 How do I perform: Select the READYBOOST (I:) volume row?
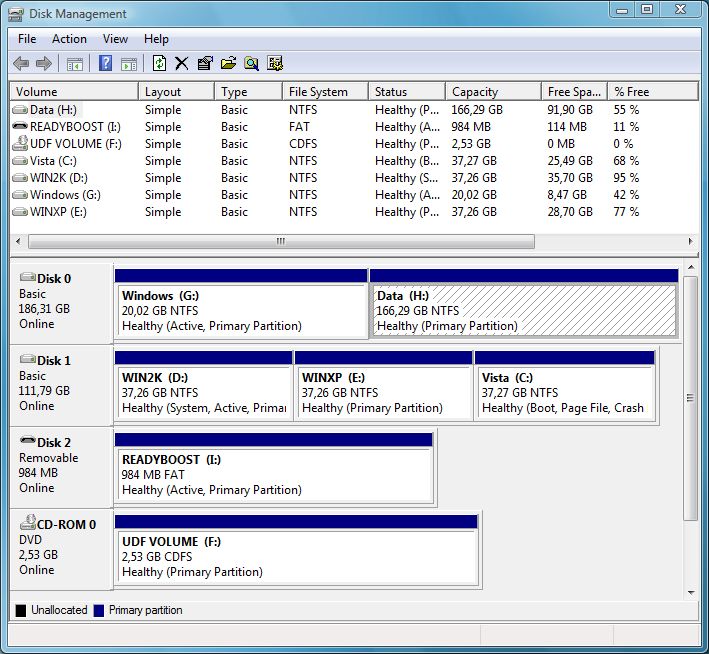[x=354, y=127]
